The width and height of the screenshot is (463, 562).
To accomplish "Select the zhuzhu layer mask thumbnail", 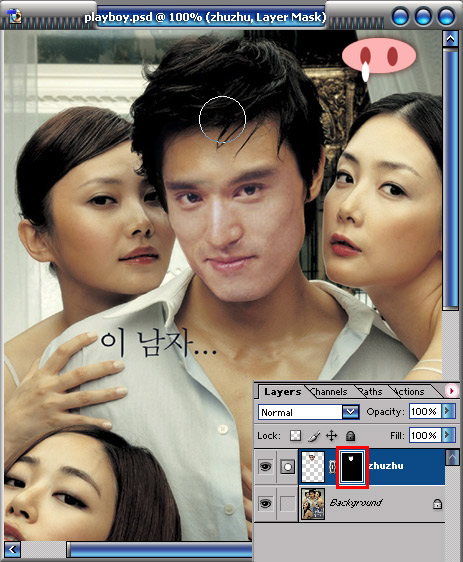I will [x=352, y=466].
